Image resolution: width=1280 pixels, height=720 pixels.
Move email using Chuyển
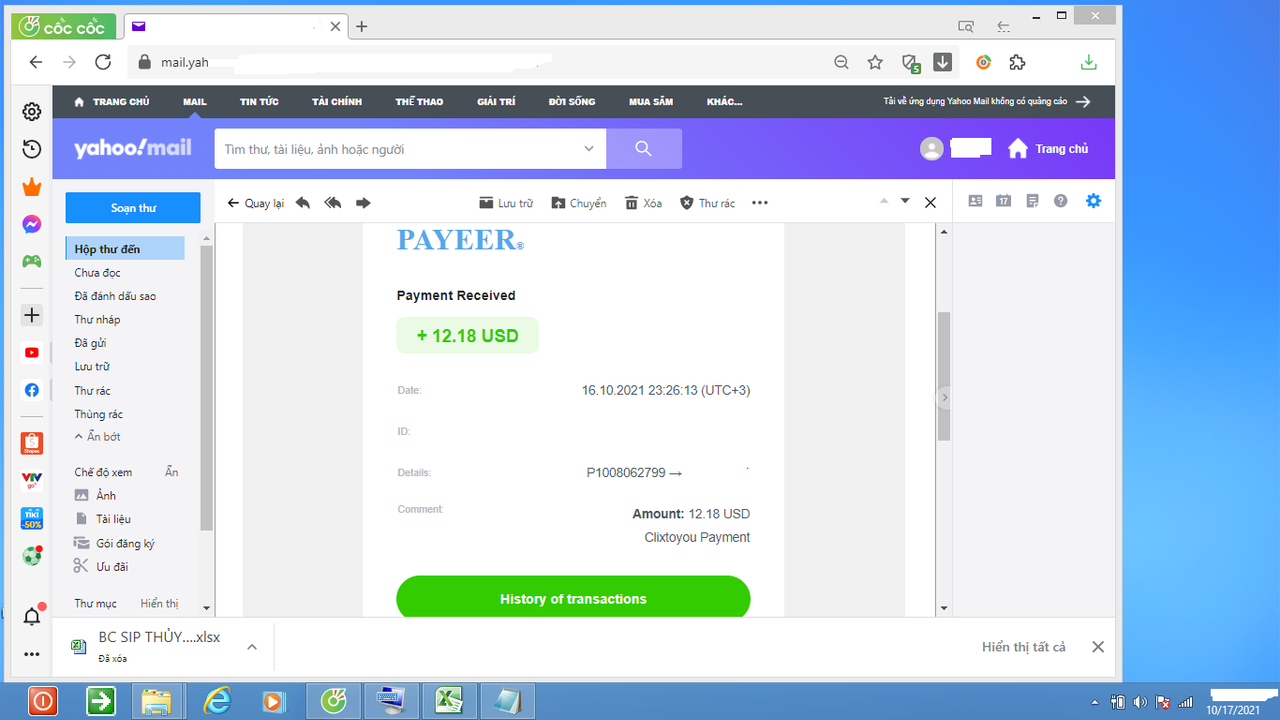[x=579, y=203]
